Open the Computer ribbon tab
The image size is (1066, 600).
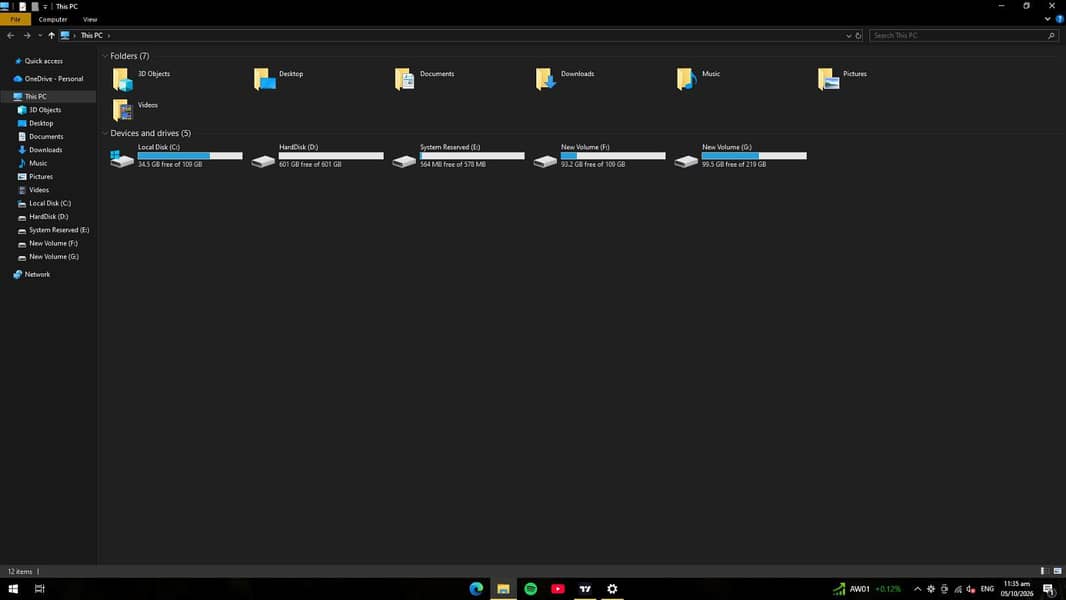[x=53, y=20]
